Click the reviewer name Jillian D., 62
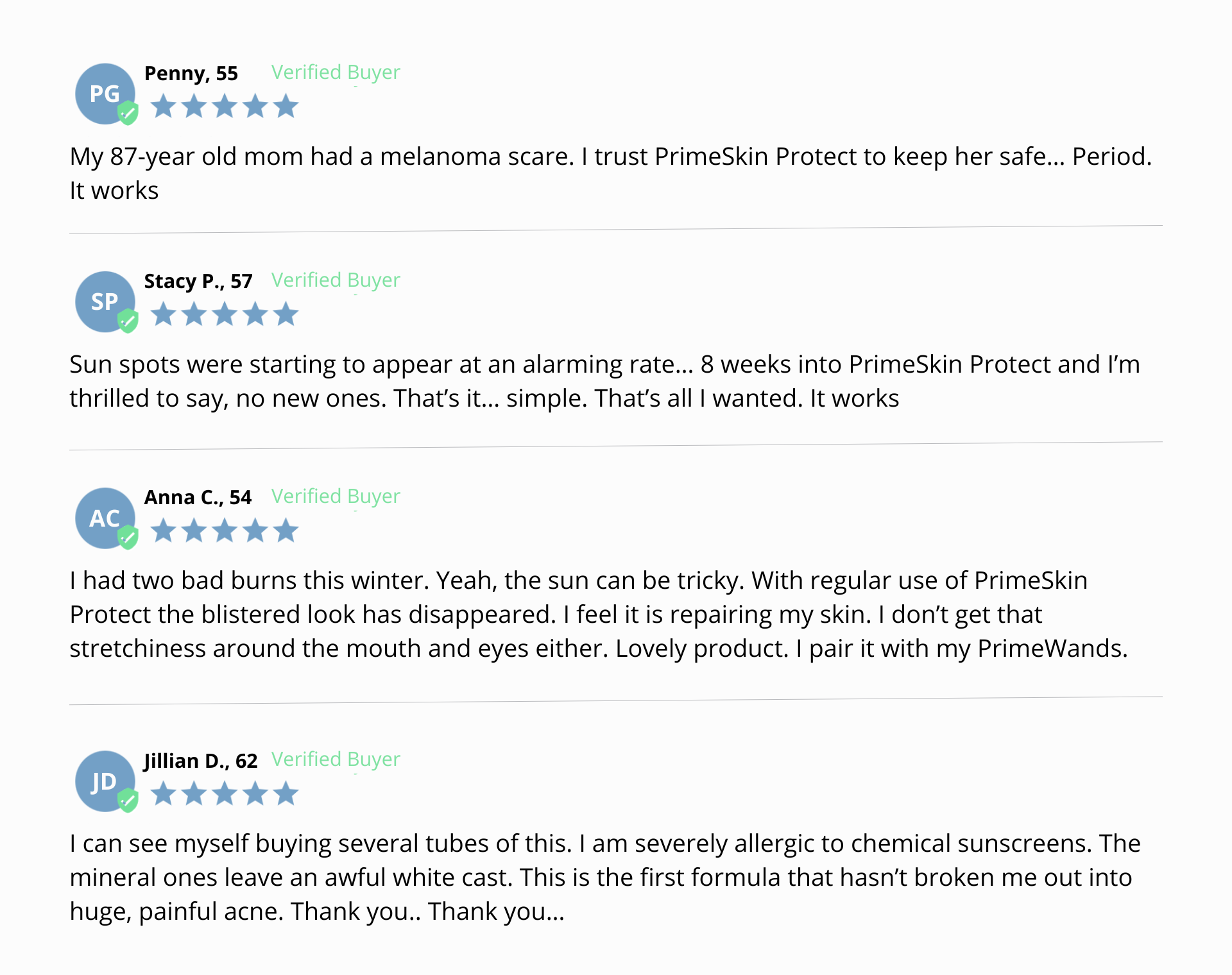The image size is (1232, 975). pyautogui.click(x=200, y=761)
